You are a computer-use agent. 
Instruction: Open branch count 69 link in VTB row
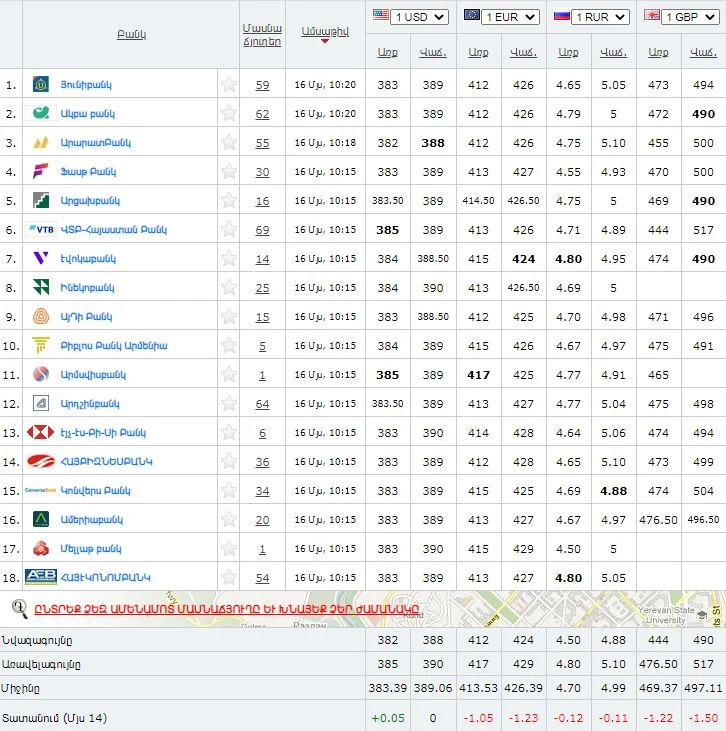pyautogui.click(x=262, y=230)
